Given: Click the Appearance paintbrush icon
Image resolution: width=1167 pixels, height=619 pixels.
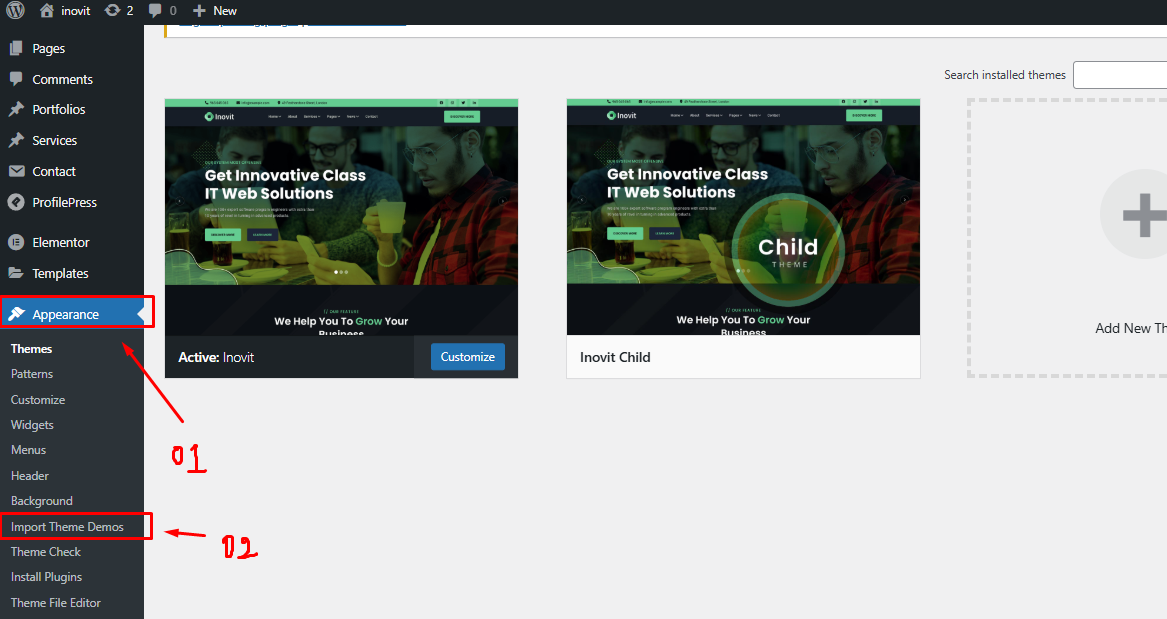Looking at the screenshot, I should [x=16, y=314].
